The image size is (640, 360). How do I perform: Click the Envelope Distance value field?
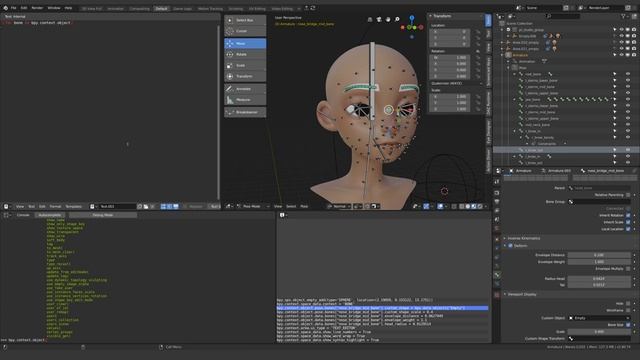click(x=599, y=255)
